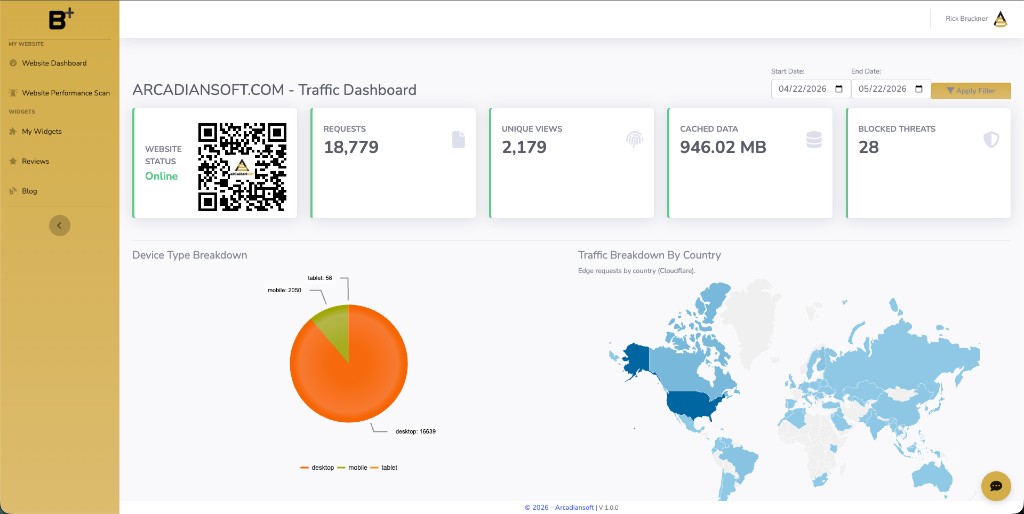Screen dimensions: 1024x514
Task: Toggle the mobile legend entry
Action: [353, 468]
